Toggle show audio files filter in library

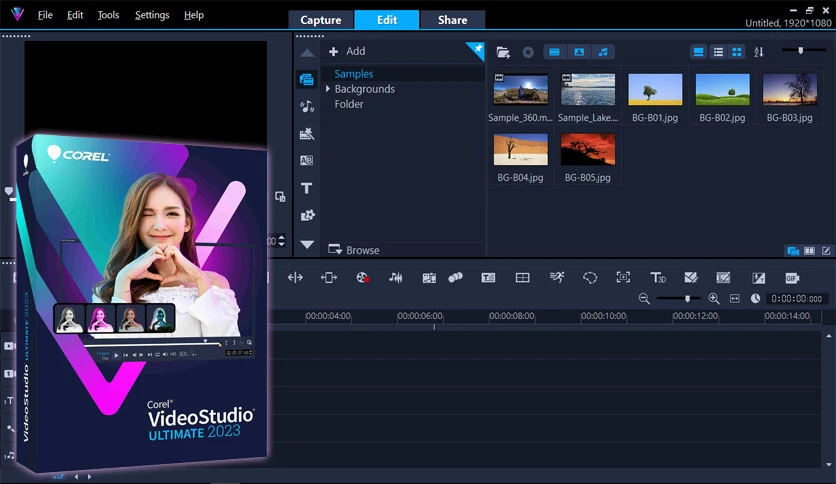click(x=603, y=52)
